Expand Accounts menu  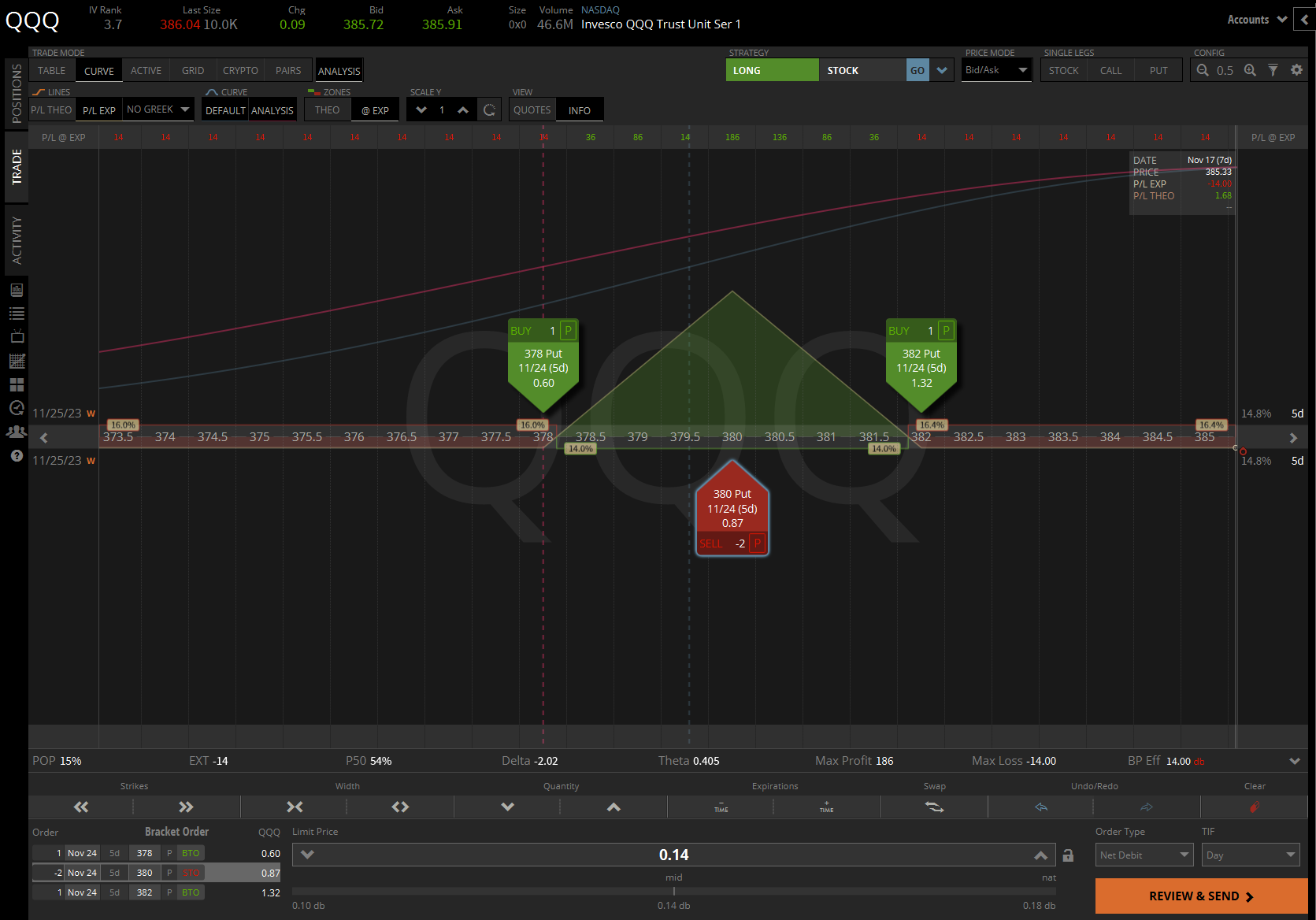pos(1257,20)
